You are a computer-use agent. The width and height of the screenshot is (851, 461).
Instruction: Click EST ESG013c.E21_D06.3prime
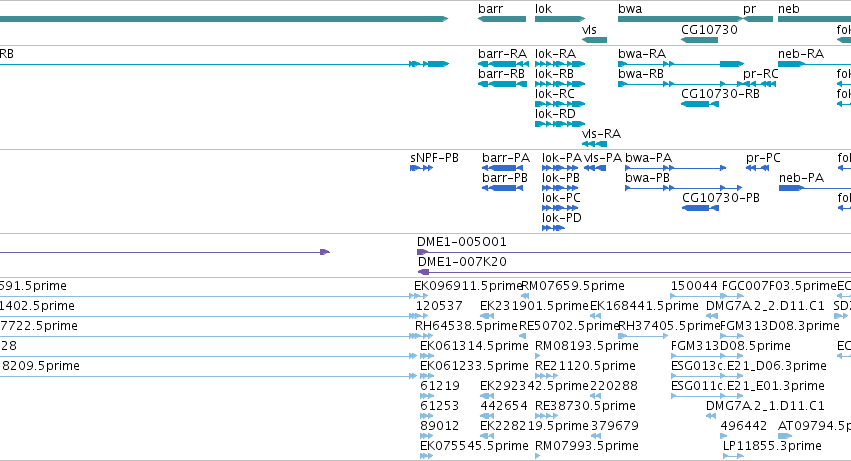pyautogui.click(x=707, y=376)
